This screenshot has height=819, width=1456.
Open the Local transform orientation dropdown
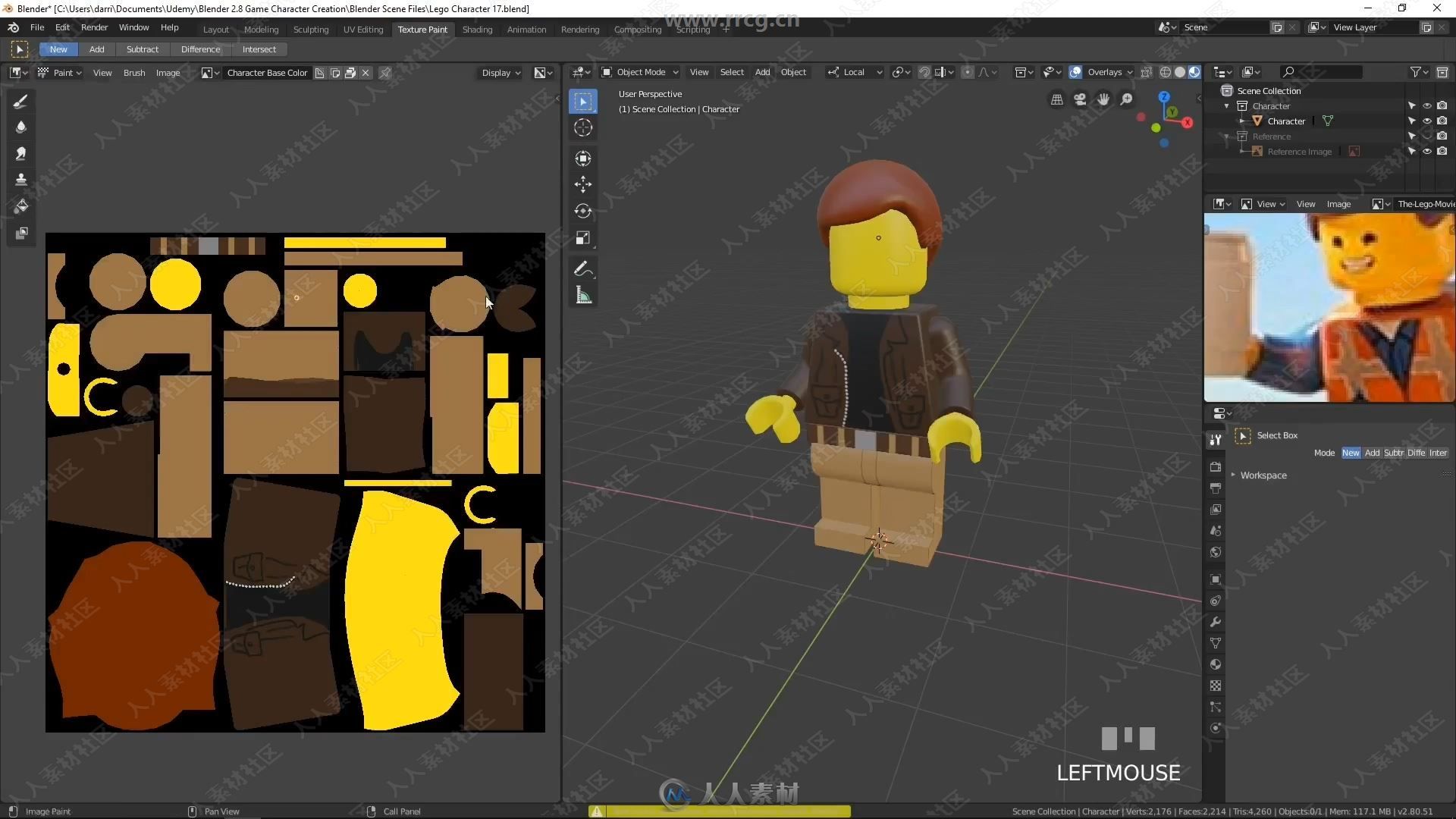tap(855, 72)
